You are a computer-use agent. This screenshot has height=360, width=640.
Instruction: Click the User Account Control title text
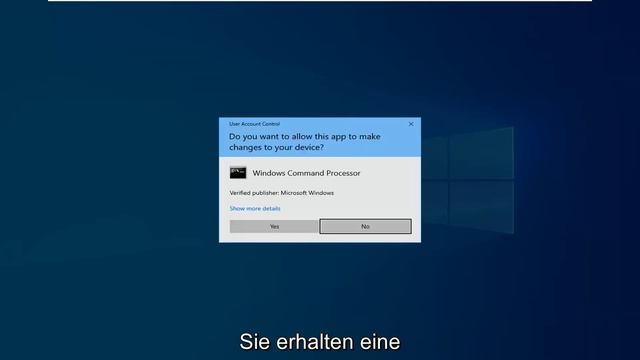[254, 124]
